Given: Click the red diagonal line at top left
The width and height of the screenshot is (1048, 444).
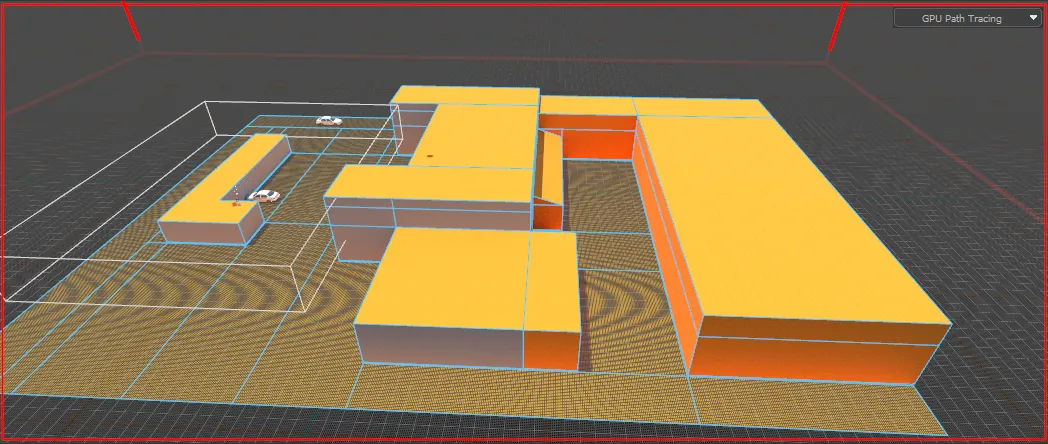Looking at the screenshot, I should 130,19.
